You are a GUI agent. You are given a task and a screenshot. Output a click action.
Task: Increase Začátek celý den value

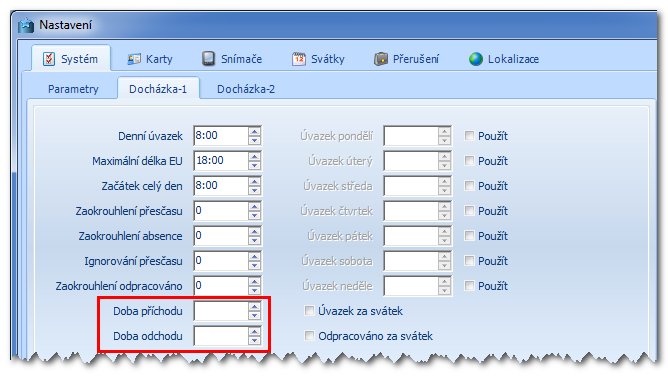point(254,181)
